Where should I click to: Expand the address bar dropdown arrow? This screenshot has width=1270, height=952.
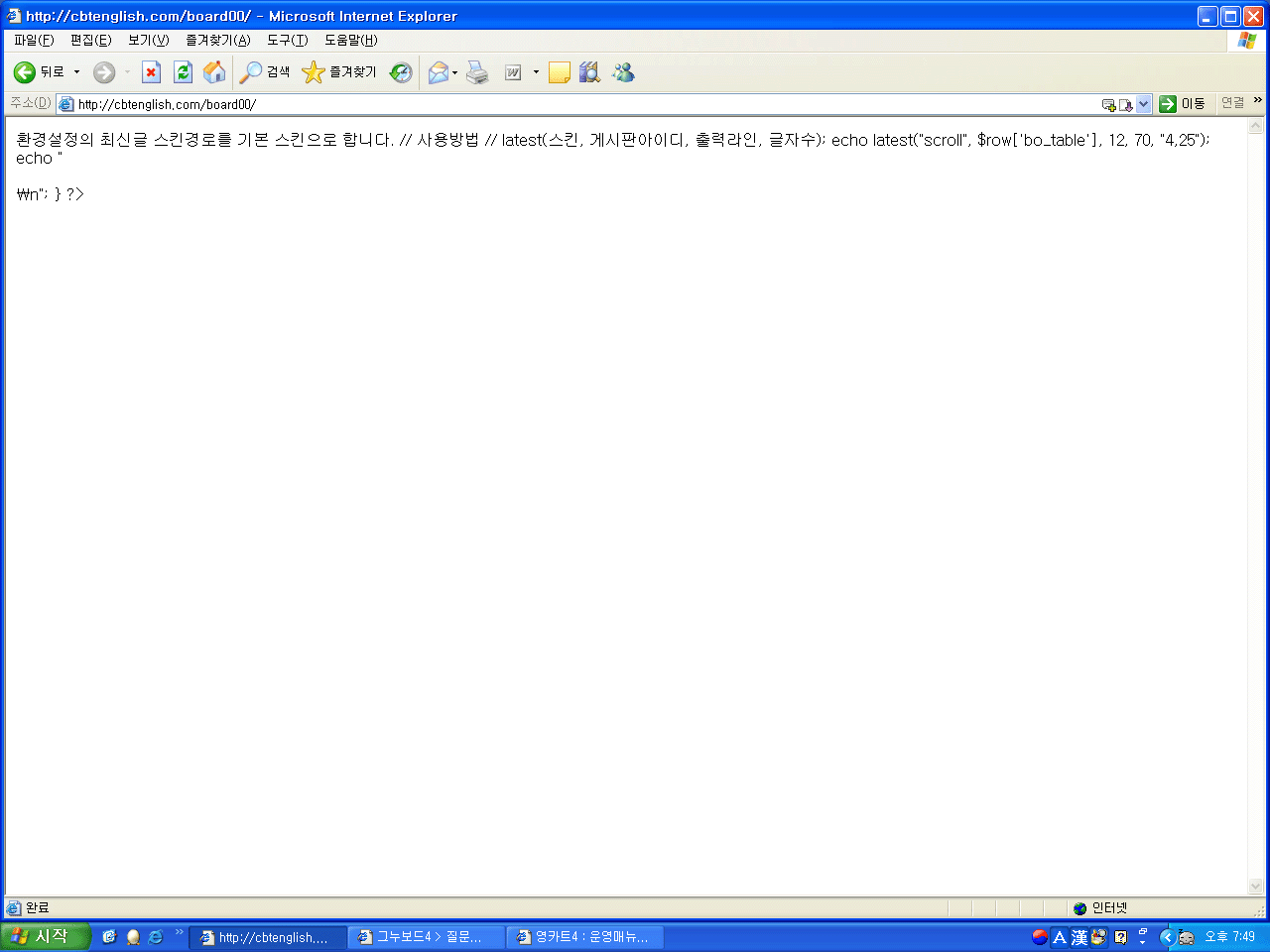point(1143,104)
